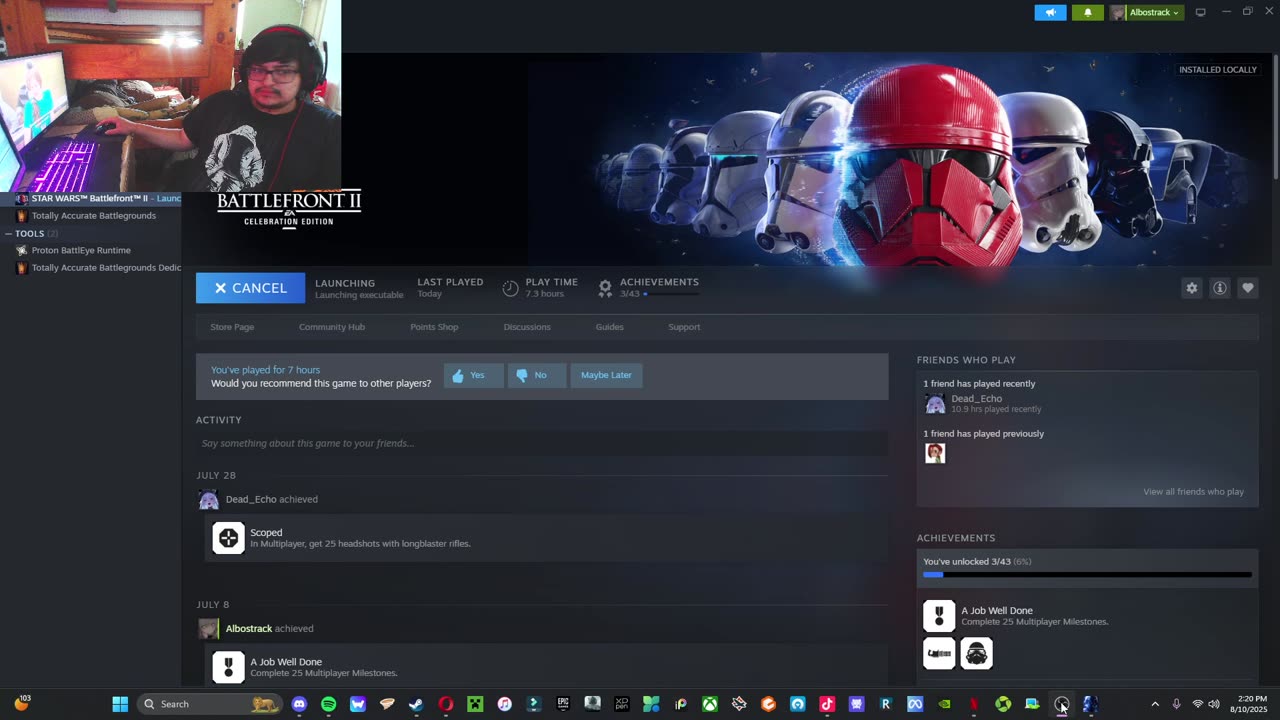Focus the 'Say something about this game' field

[x=542, y=443]
